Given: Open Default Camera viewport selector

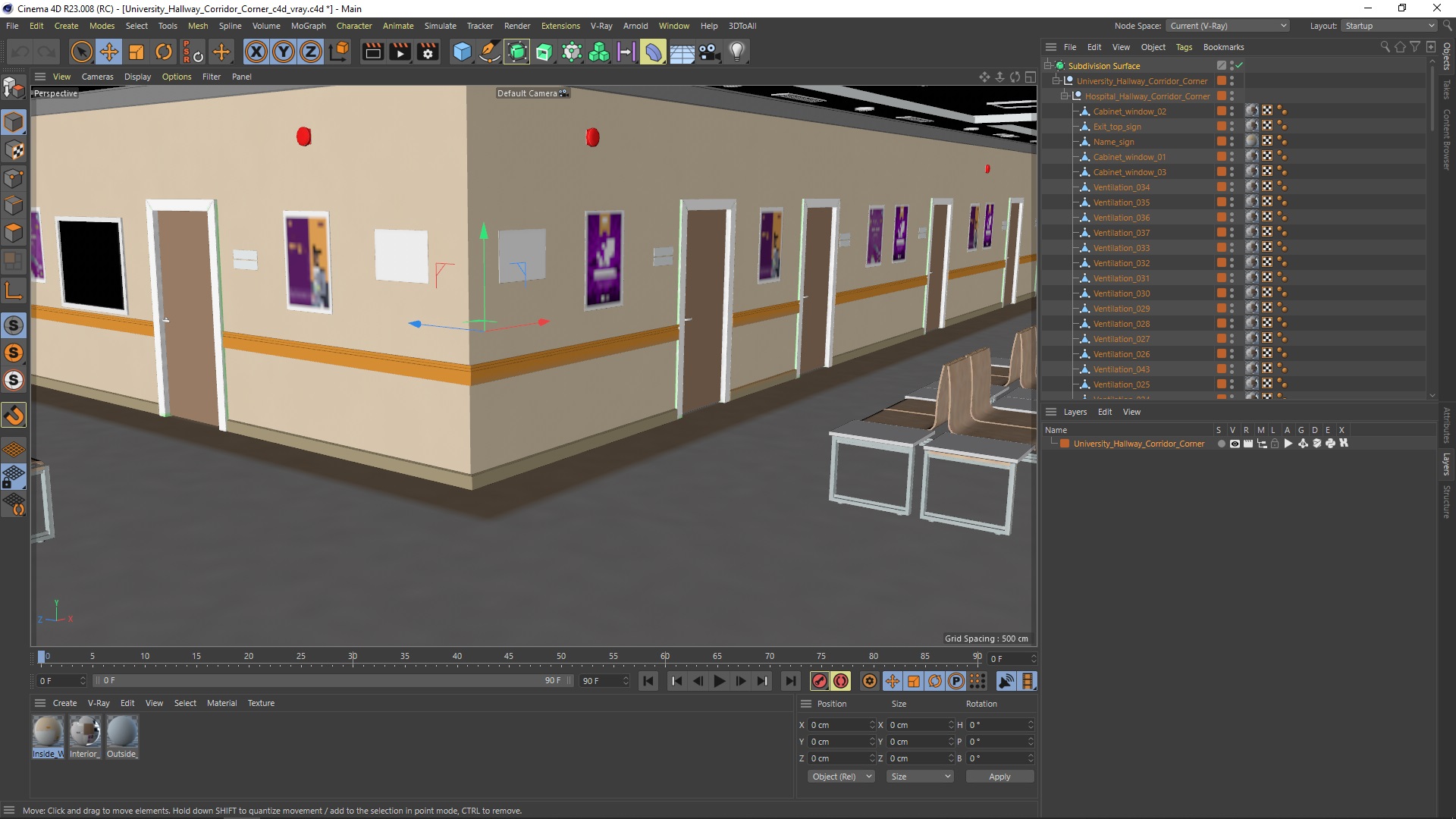Looking at the screenshot, I should (532, 93).
